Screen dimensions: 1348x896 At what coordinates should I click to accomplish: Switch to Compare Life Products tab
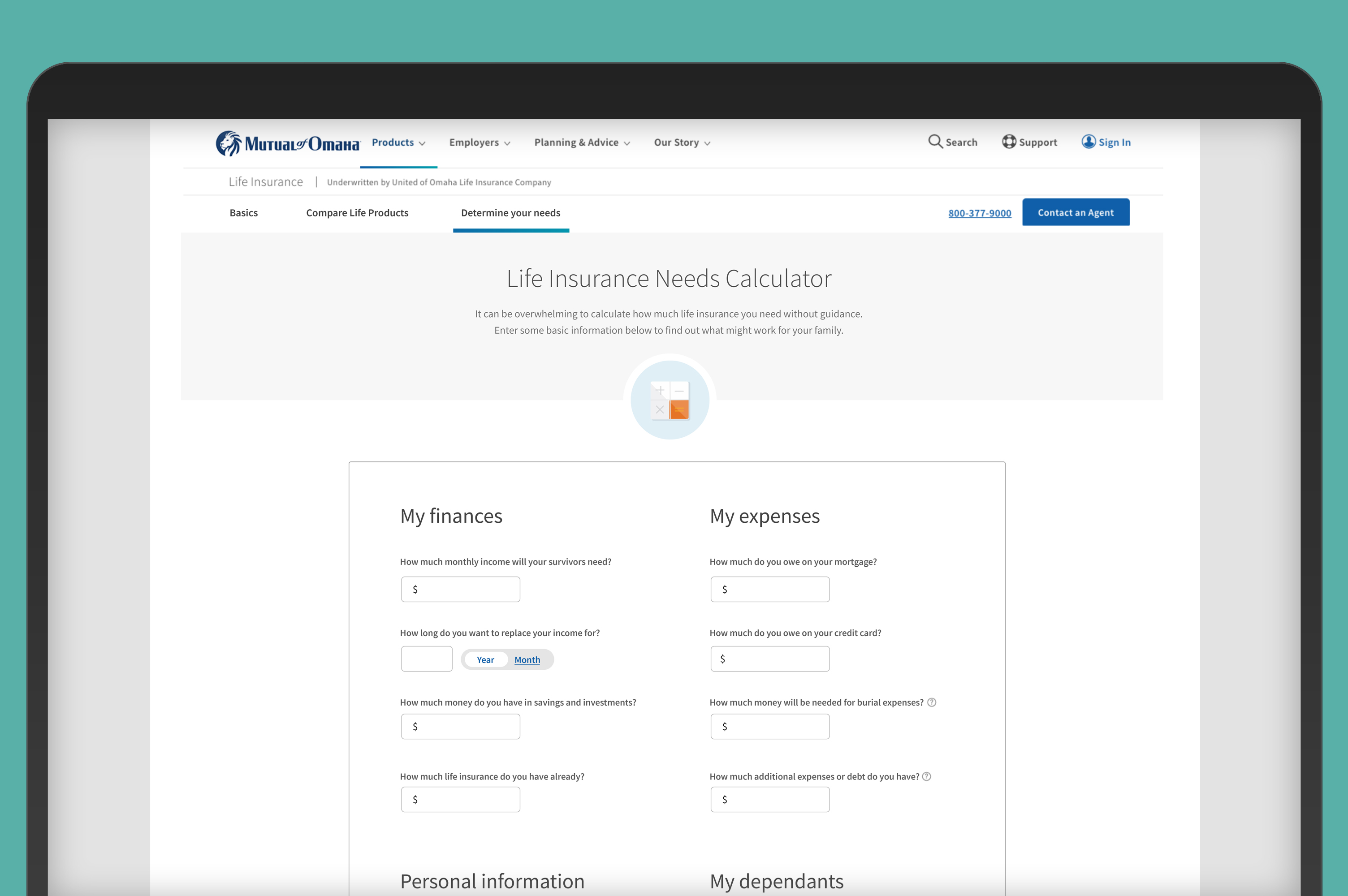[357, 212]
